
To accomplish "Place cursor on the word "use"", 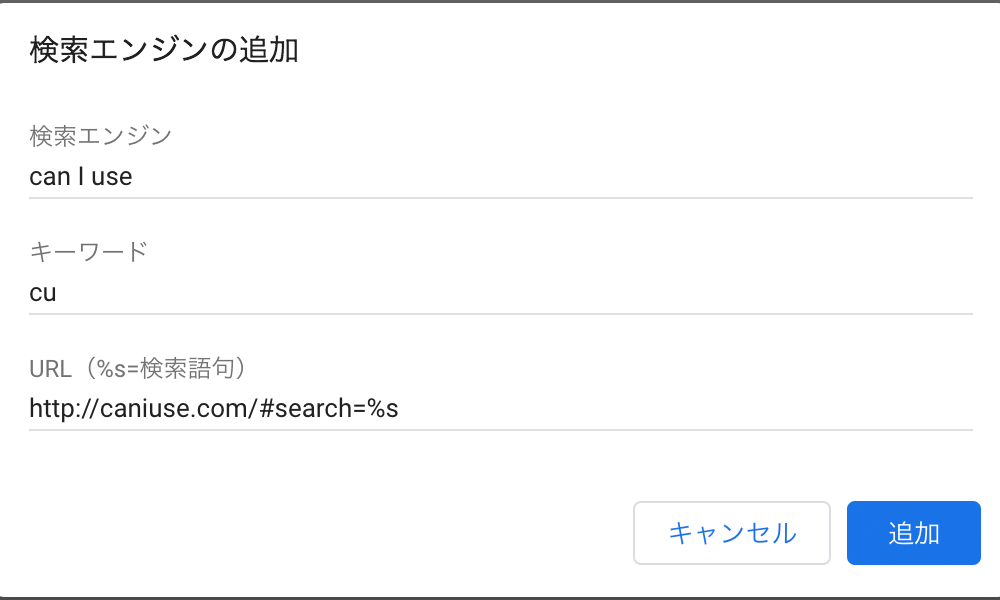I will point(112,177).
